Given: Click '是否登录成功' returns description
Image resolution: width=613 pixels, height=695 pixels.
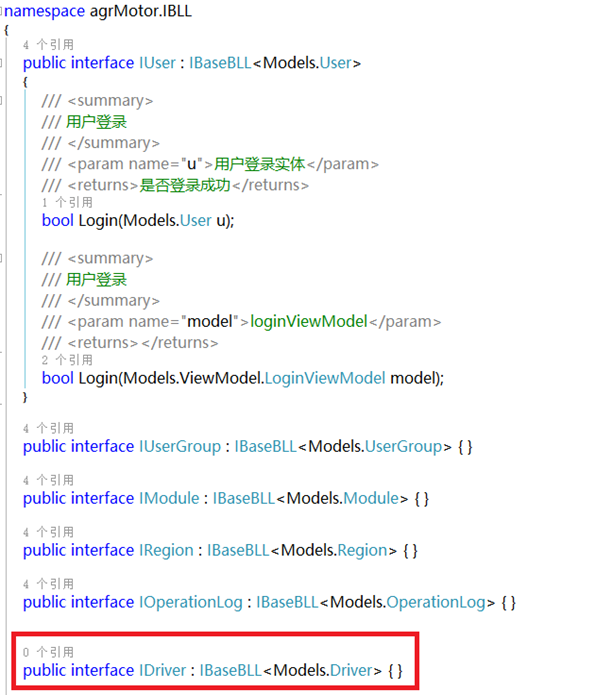Looking at the screenshot, I should pyautogui.click(x=185, y=185).
